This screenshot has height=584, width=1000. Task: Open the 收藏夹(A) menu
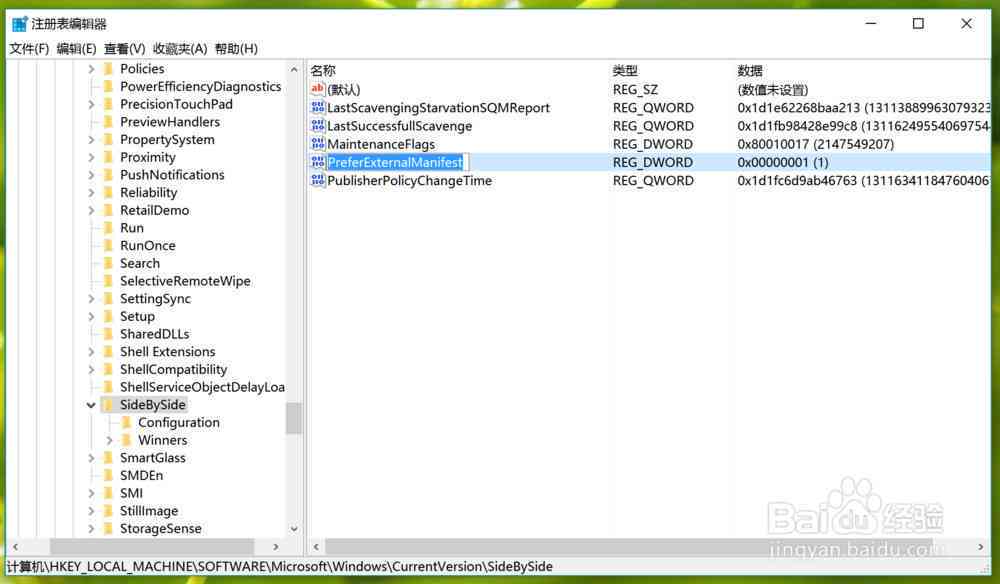[180, 48]
